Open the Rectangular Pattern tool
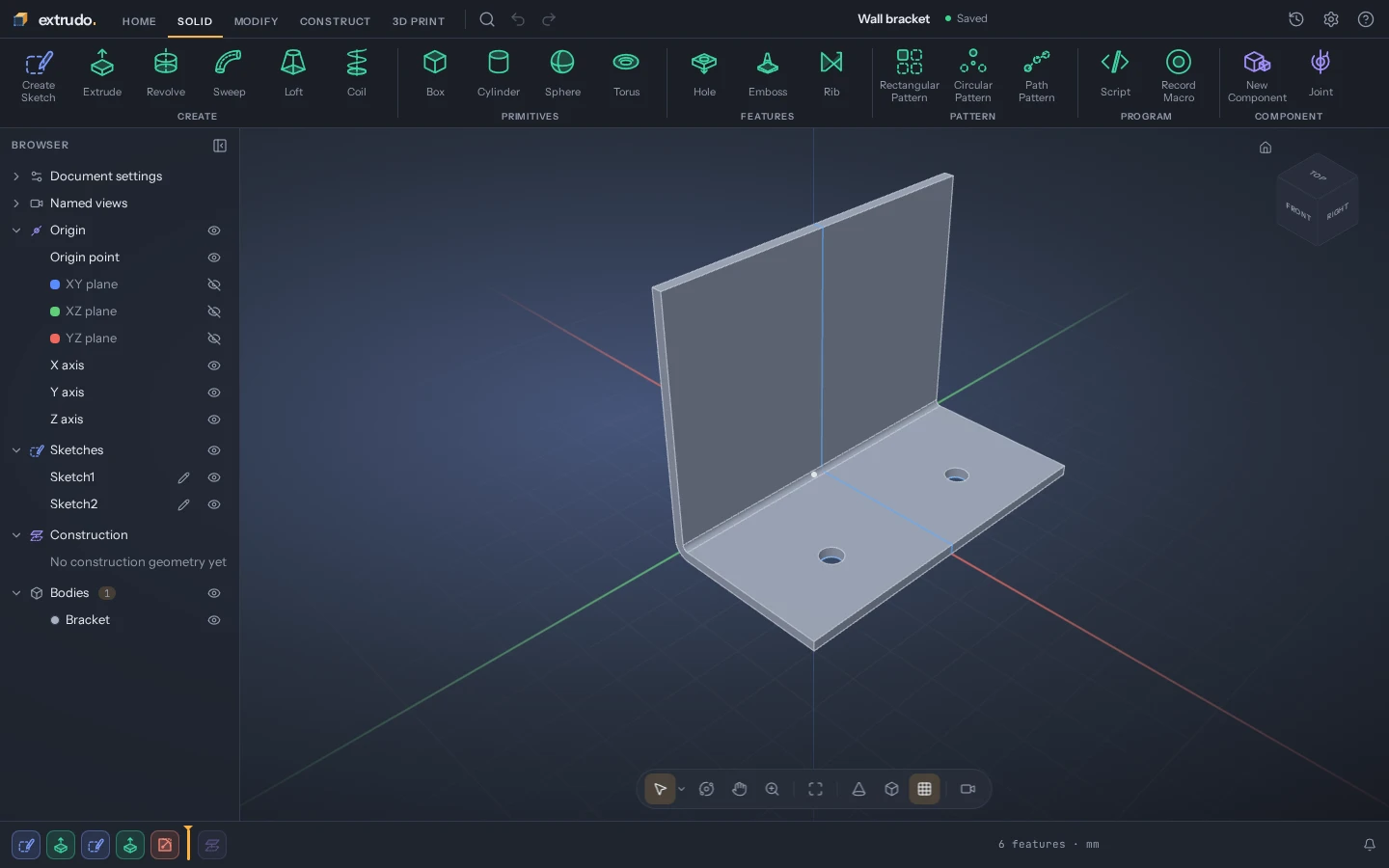The width and height of the screenshot is (1389, 868). [x=910, y=76]
